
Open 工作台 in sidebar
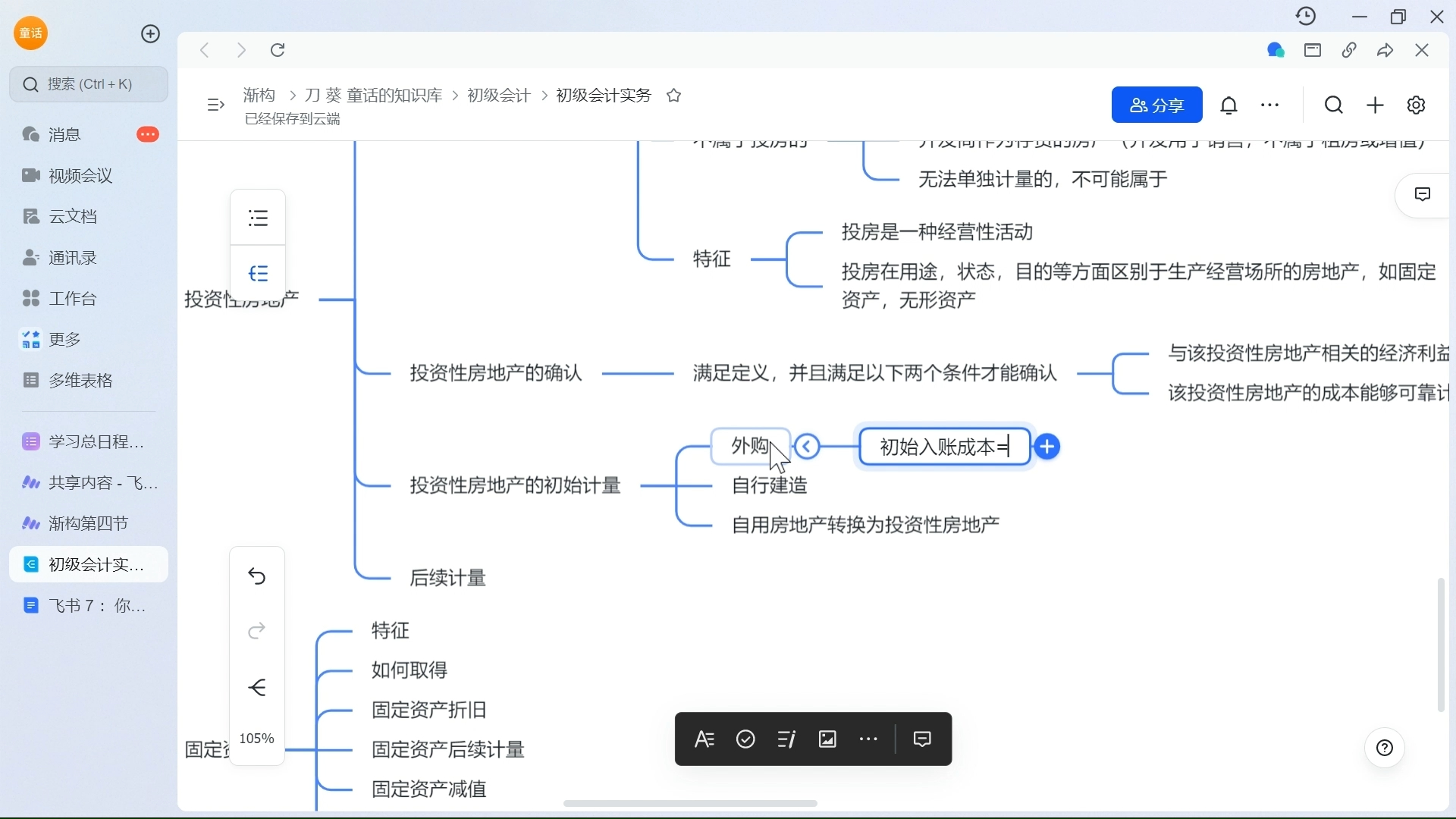[x=89, y=298]
